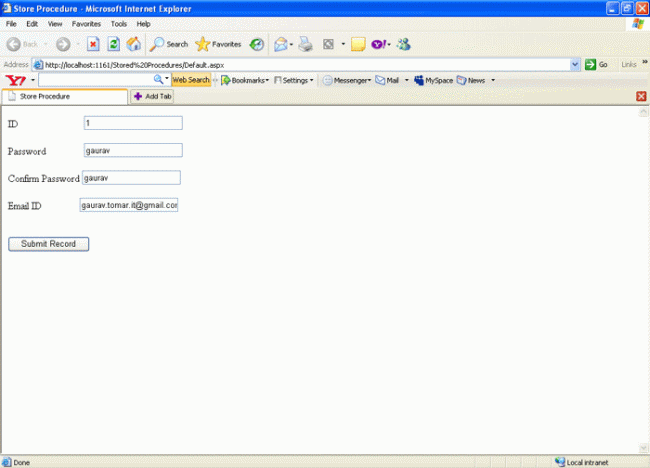Print the page with printer icon
This screenshot has height=468, width=650.
[x=306, y=44]
